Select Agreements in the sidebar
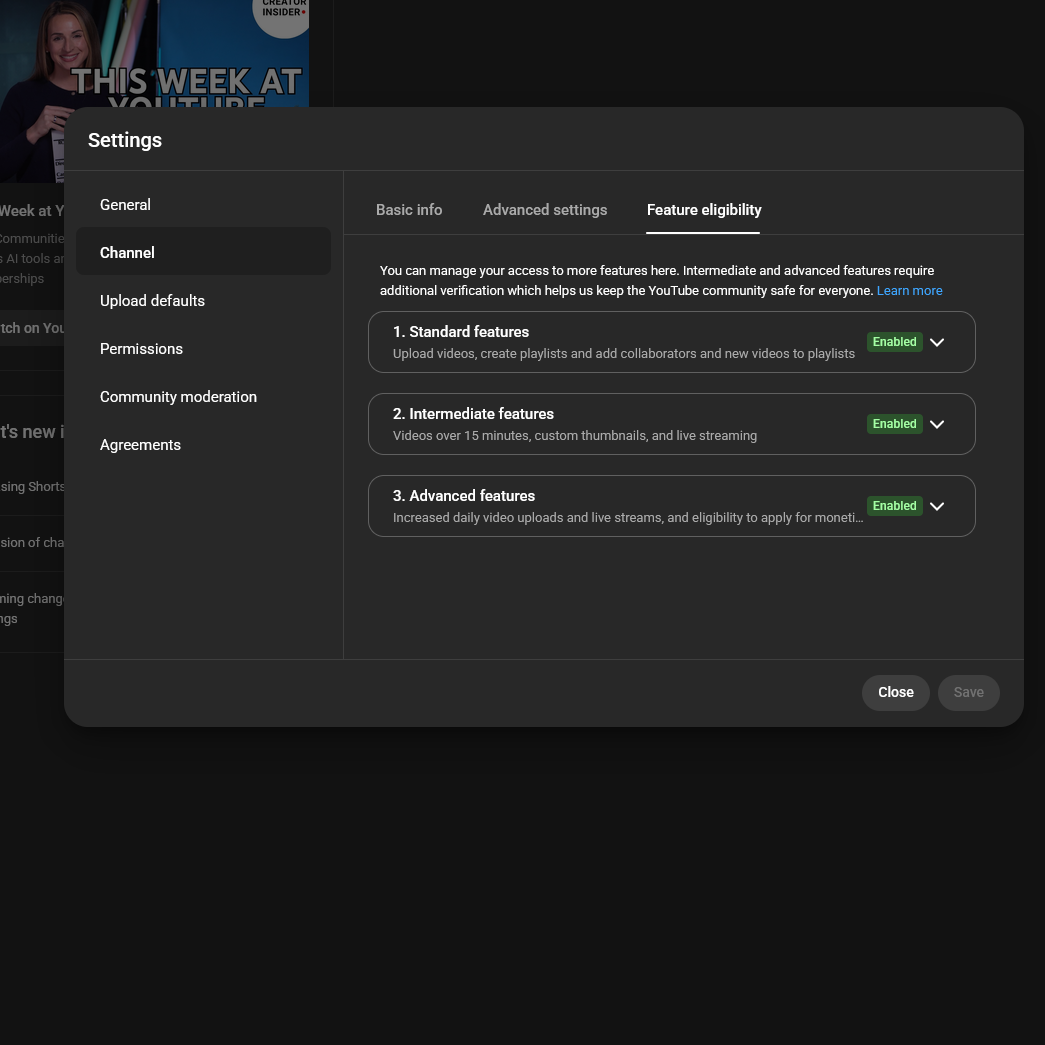Viewport: 1045px width, 1045px height. click(x=140, y=445)
